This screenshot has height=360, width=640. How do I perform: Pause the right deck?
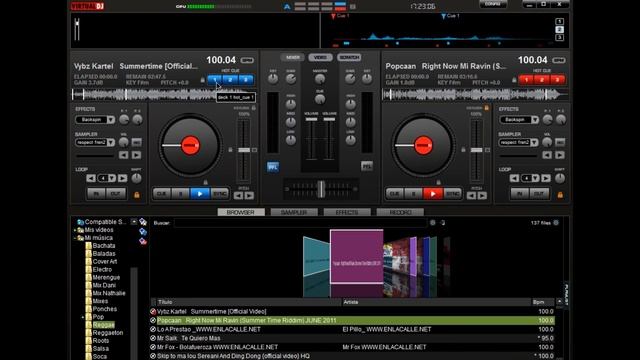click(x=414, y=193)
